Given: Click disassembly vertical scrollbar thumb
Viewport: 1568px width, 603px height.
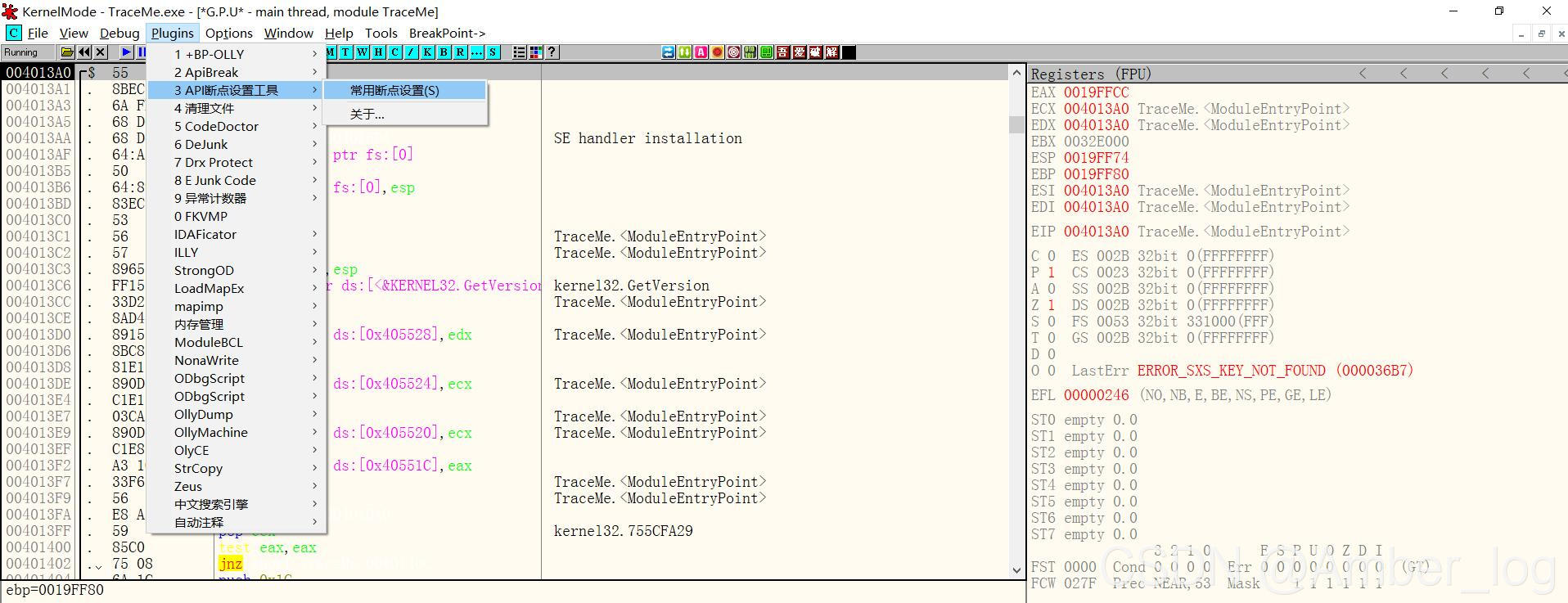Looking at the screenshot, I should [x=1017, y=124].
